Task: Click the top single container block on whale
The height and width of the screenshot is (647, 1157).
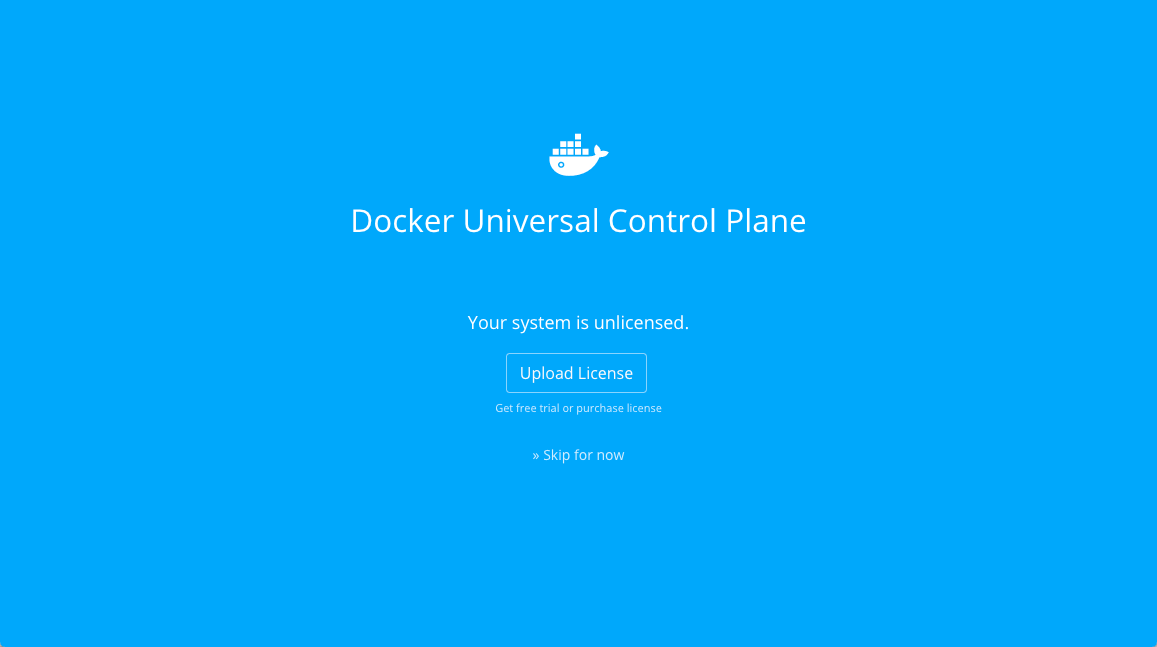Action: coord(578,137)
